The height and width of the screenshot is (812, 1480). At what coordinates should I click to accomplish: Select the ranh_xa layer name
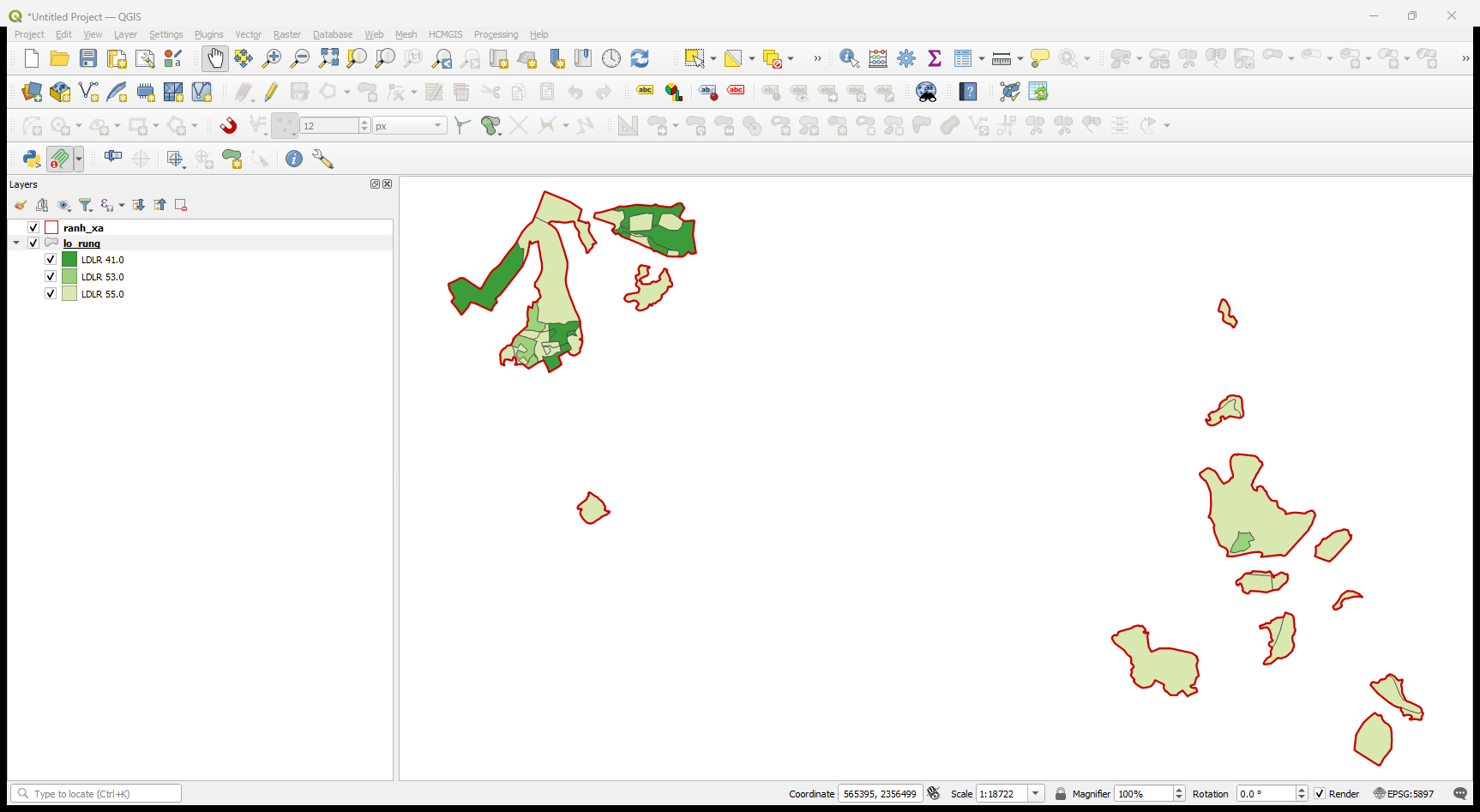tap(83, 228)
